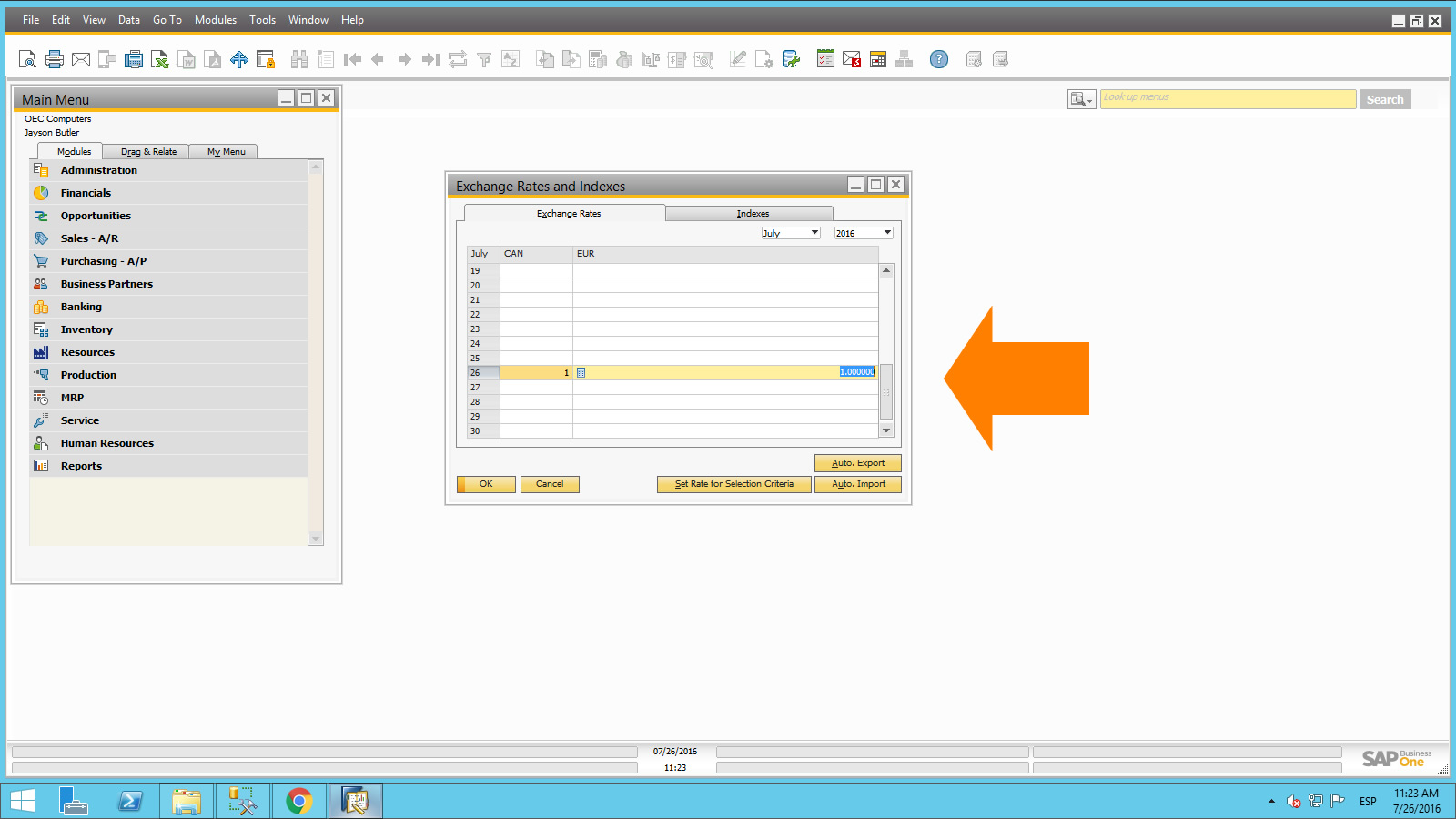Click the calculator icon in row 26
This screenshot has height=819, width=1456.
(581, 372)
